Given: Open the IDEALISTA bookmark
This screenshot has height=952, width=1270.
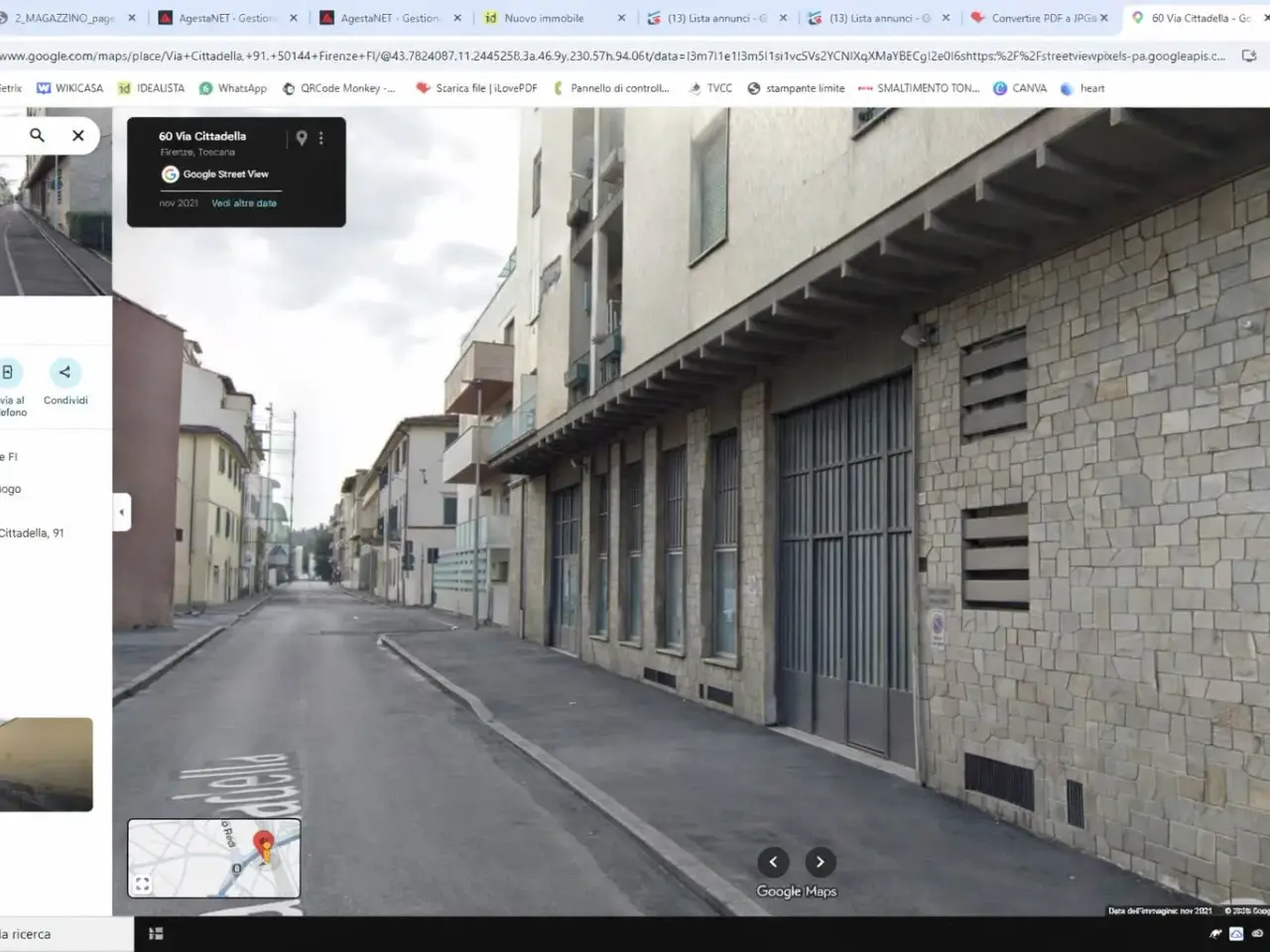Looking at the screenshot, I should 151,88.
